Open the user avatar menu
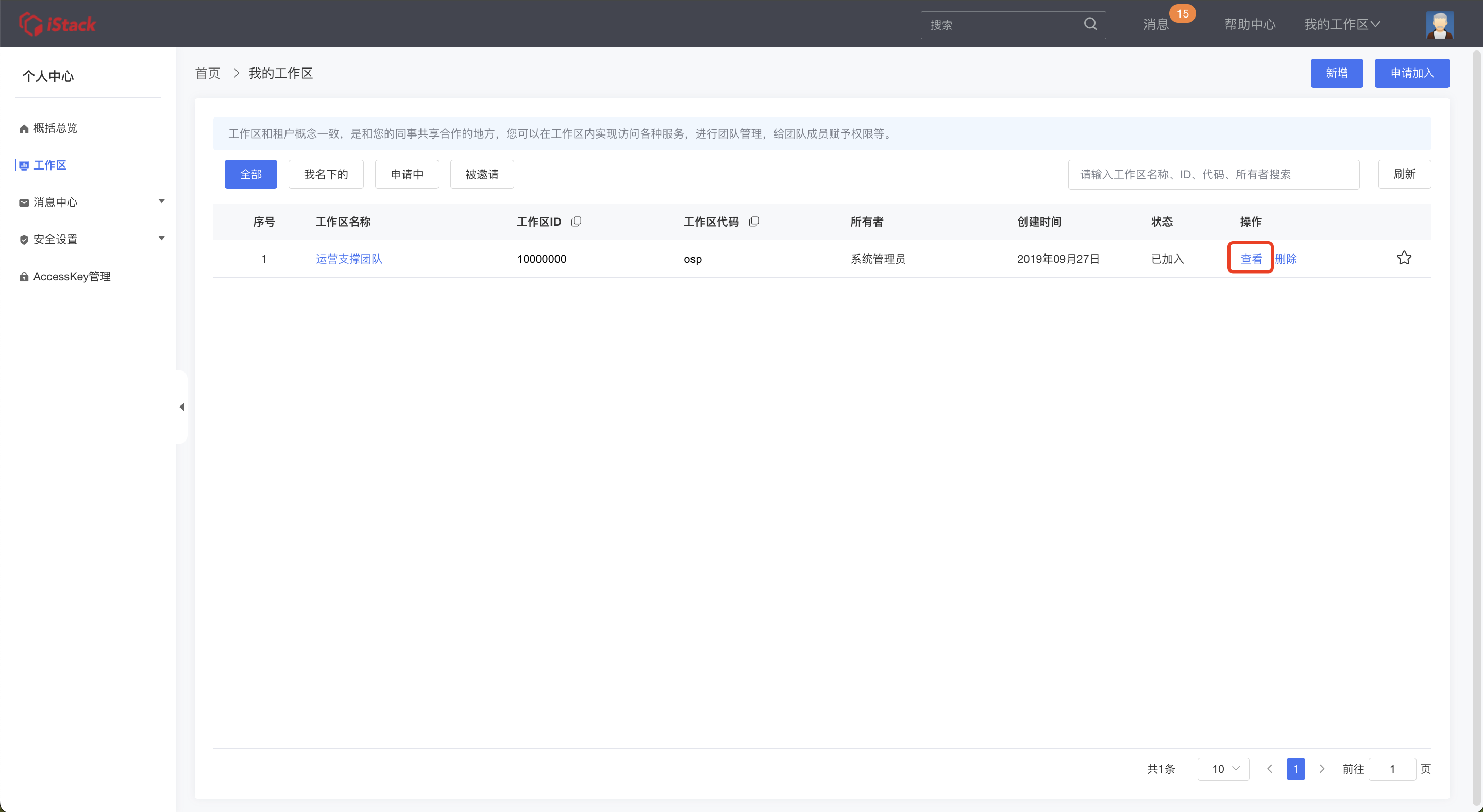 (x=1439, y=25)
